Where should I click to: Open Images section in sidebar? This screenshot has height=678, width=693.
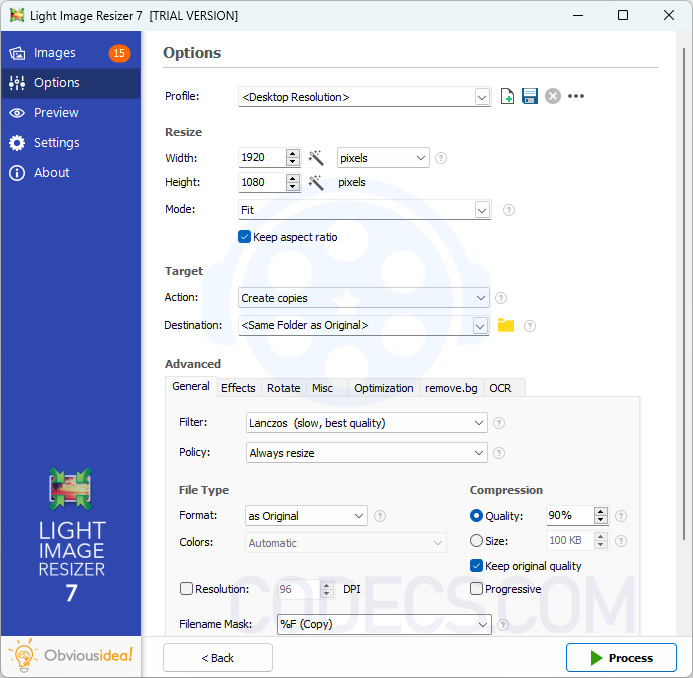click(x=71, y=53)
